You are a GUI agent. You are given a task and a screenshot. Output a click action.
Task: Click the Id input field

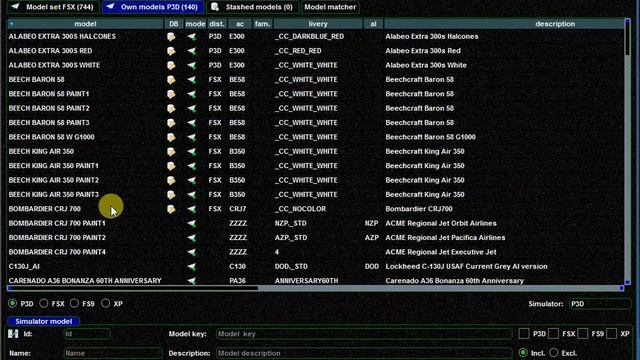pos(87,334)
